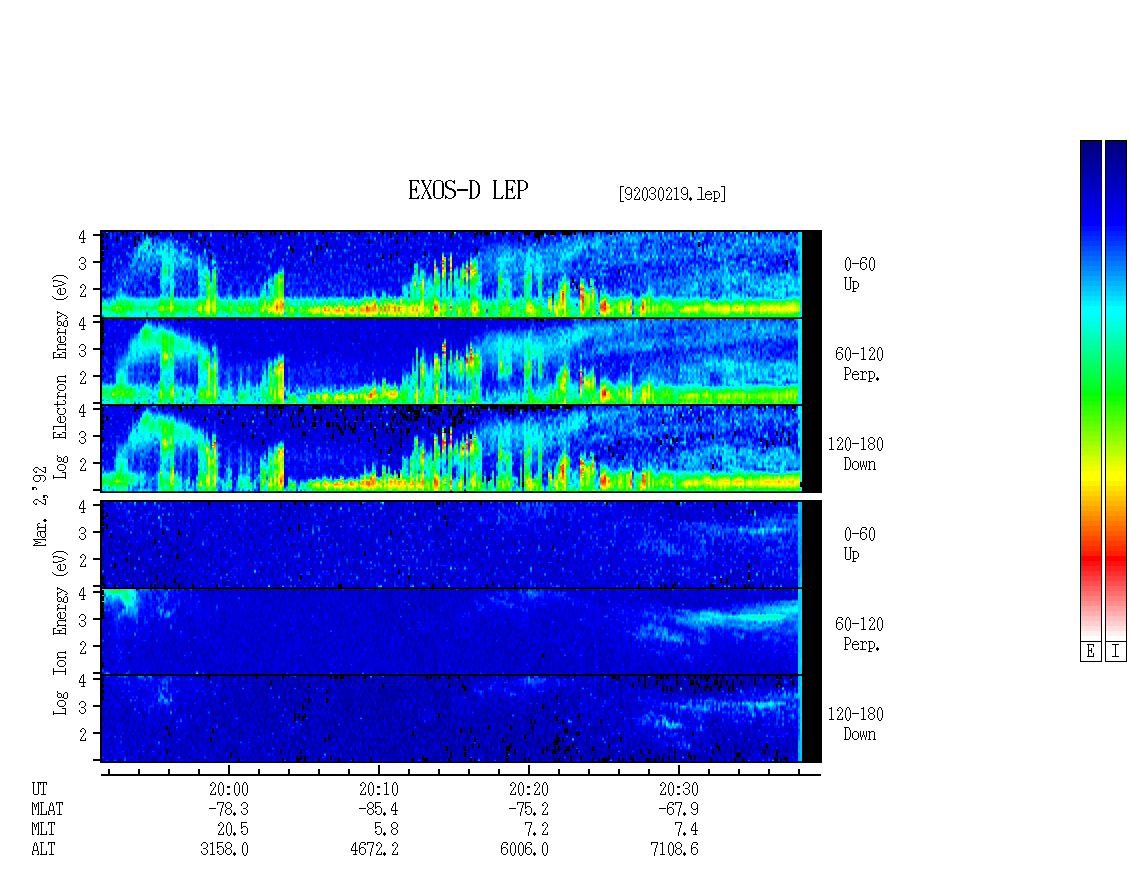The height and width of the screenshot is (875, 1130).
Task: Click the Log Ion Energy (eV) axis label
Action: click(60, 632)
